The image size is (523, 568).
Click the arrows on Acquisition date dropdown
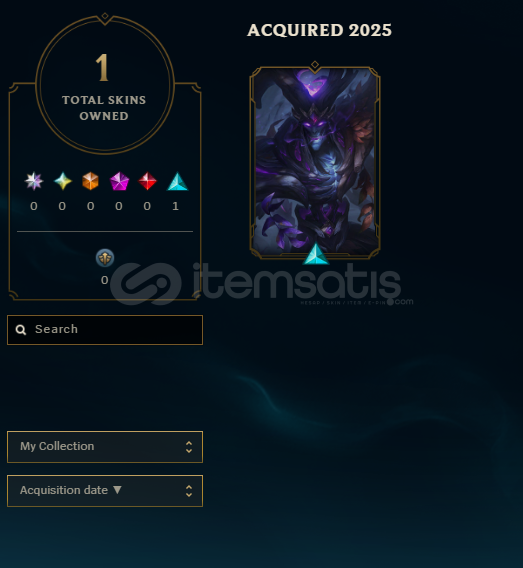point(189,491)
